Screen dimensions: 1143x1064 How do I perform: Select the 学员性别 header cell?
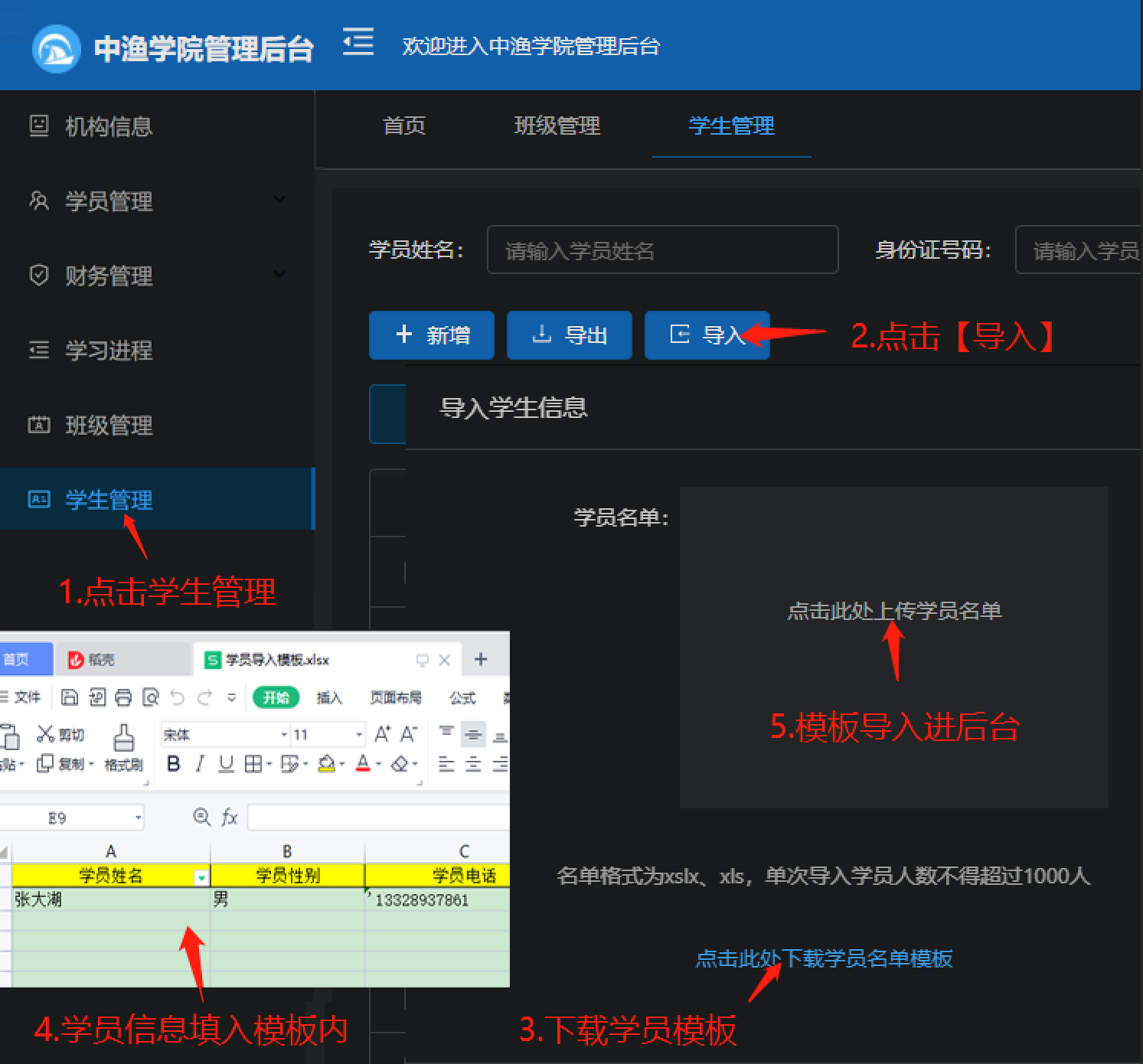[288, 875]
